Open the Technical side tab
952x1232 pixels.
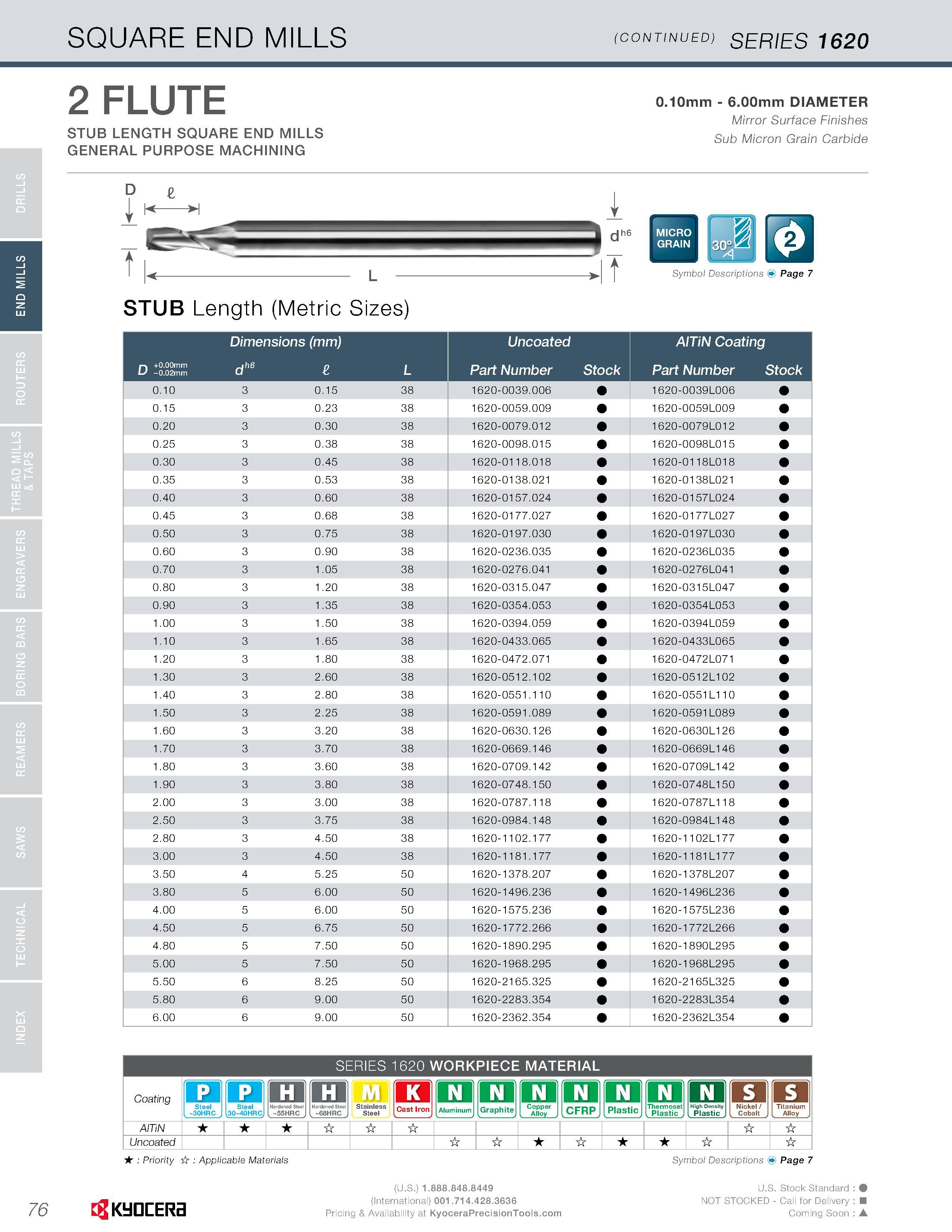pyautogui.click(x=21, y=934)
